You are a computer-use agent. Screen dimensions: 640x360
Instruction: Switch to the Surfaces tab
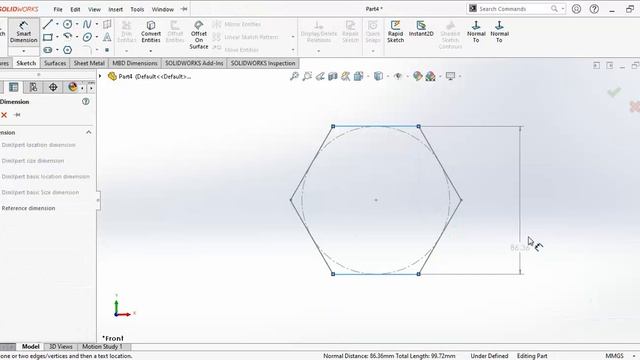click(55, 63)
